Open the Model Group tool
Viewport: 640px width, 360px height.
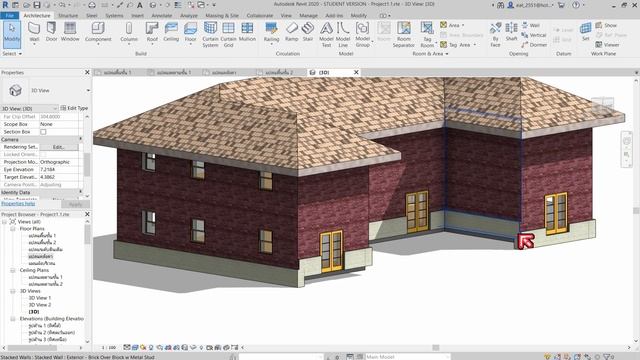(x=362, y=35)
